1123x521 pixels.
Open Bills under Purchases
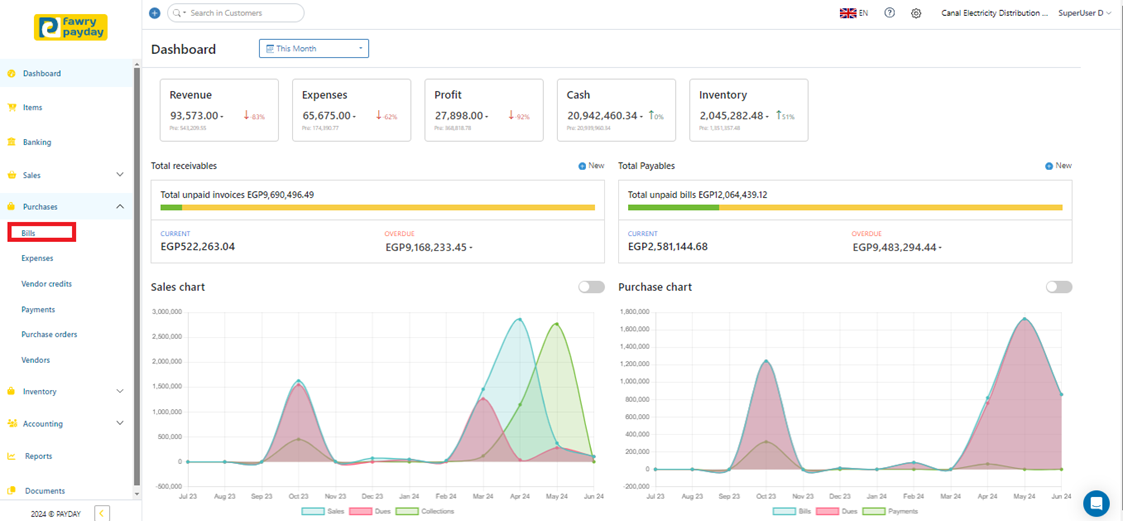[x=29, y=233]
